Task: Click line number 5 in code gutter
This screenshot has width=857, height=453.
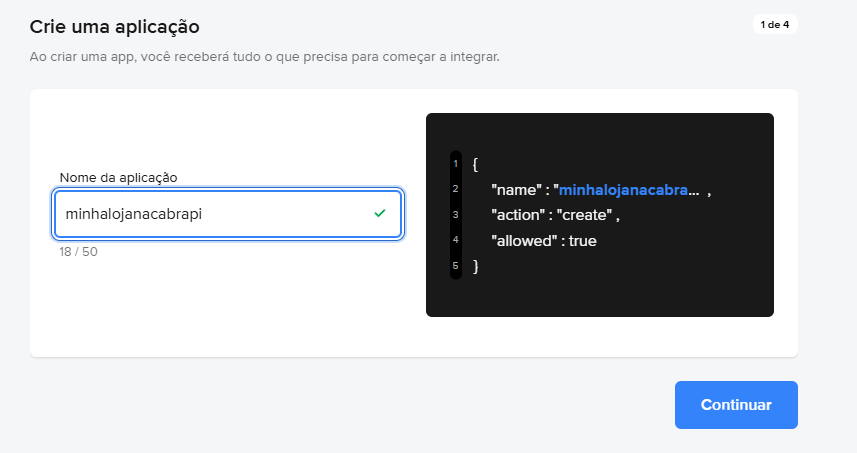Action: tap(455, 266)
